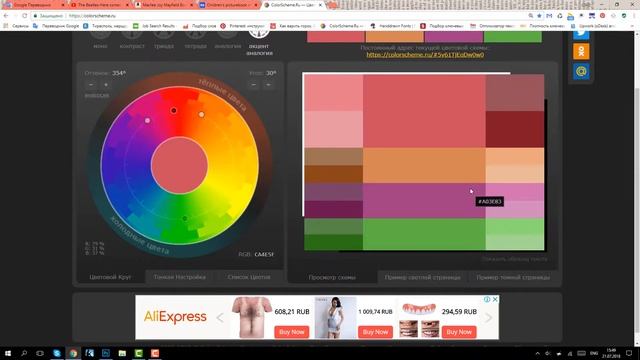Go back with browser back arrow
Image resolution: width=640 pixels, height=360 pixels.
pyautogui.click(x=6, y=16)
